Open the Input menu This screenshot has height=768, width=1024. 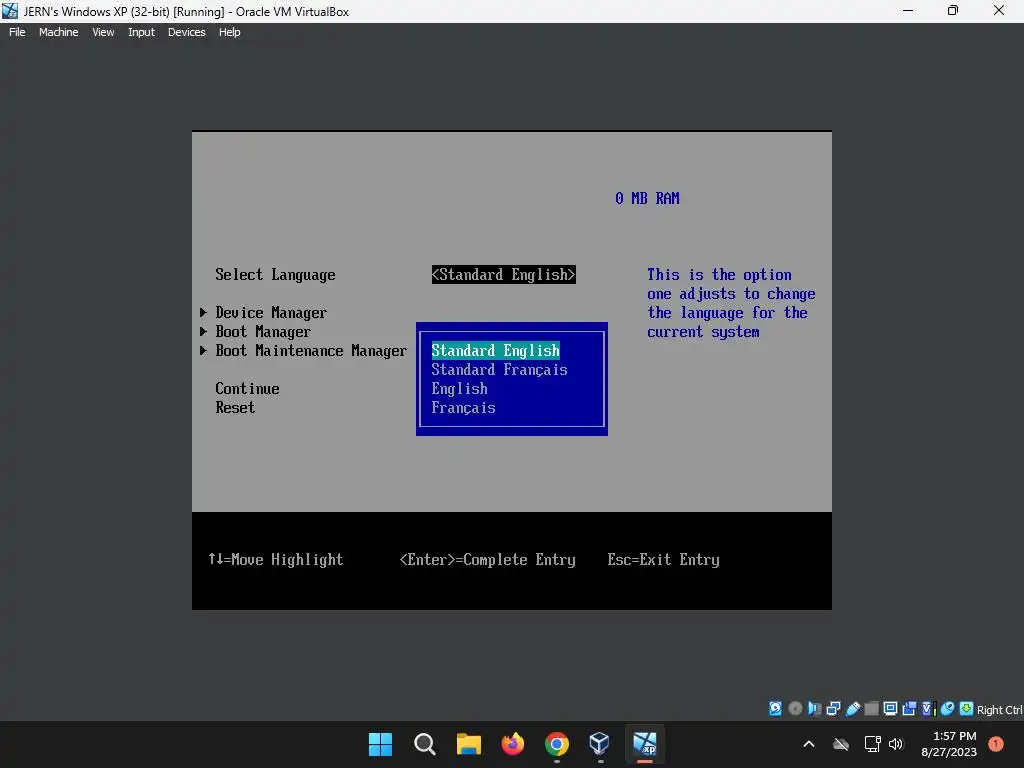[x=141, y=32]
